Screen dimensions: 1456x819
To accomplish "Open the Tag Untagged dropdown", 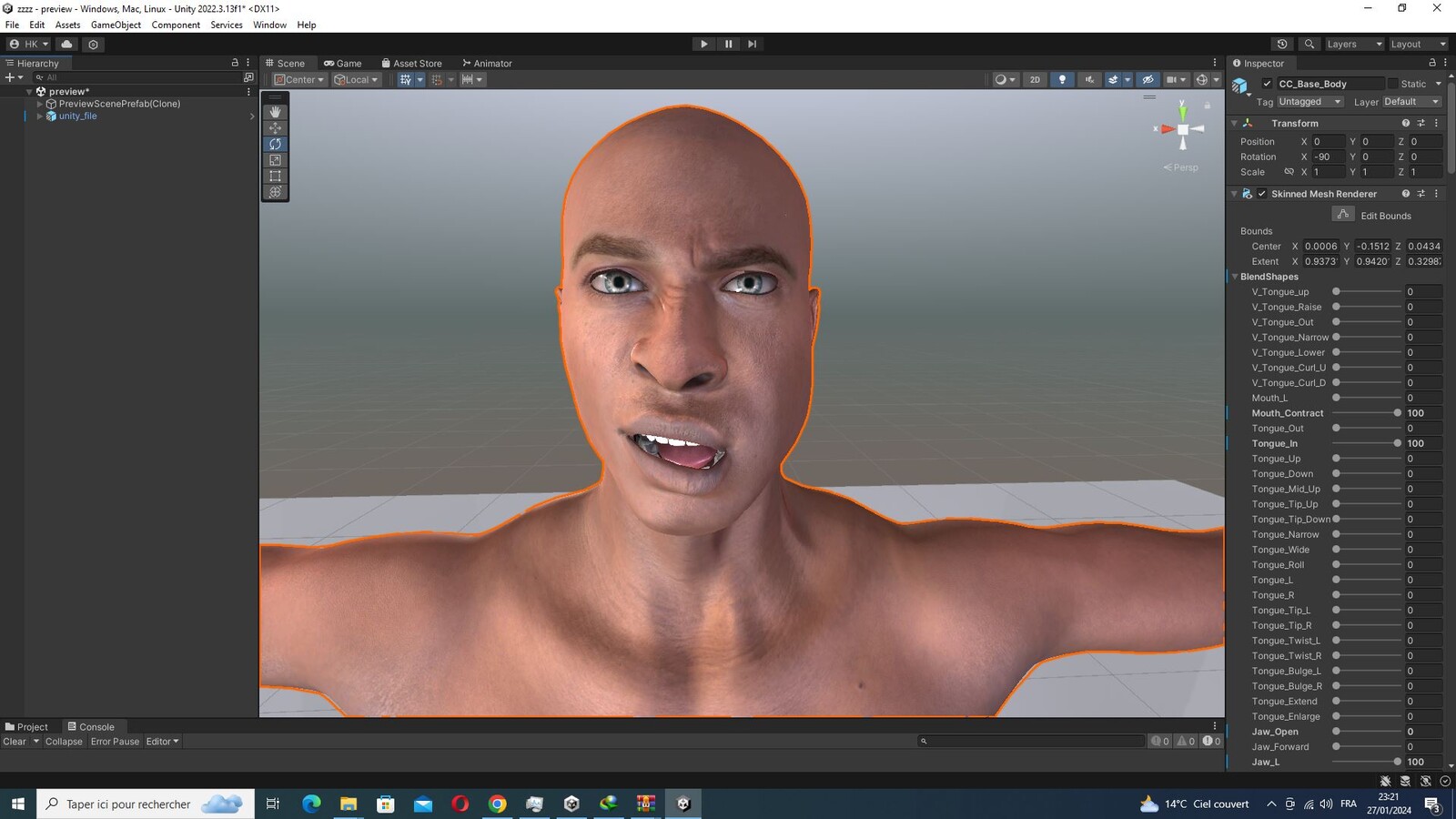I will pyautogui.click(x=1309, y=102).
